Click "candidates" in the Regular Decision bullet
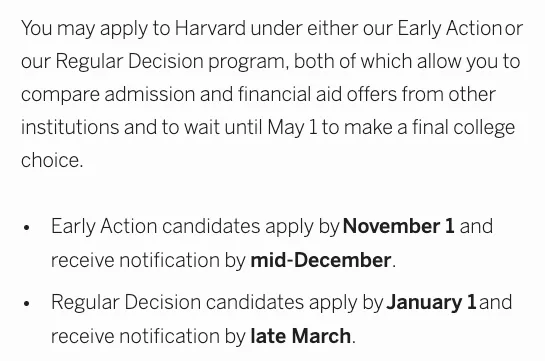 coord(255,302)
